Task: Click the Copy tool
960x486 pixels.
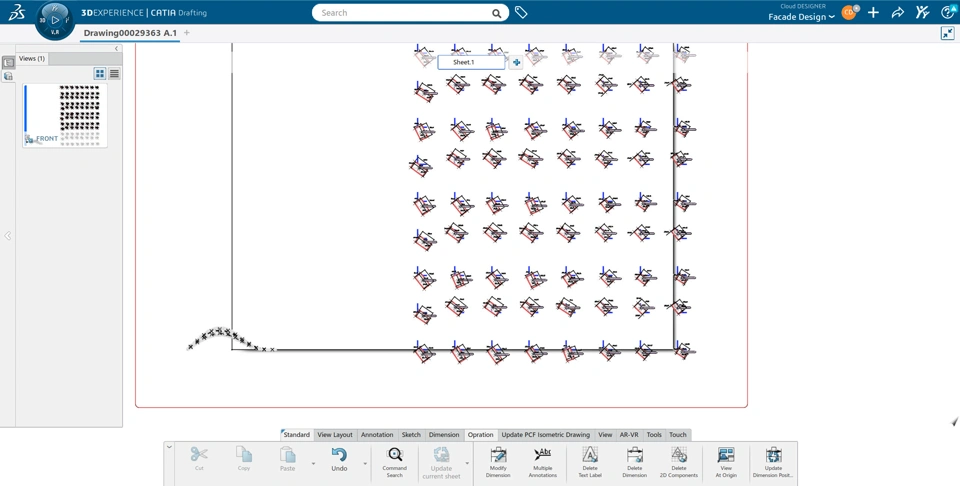Action: click(244, 458)
